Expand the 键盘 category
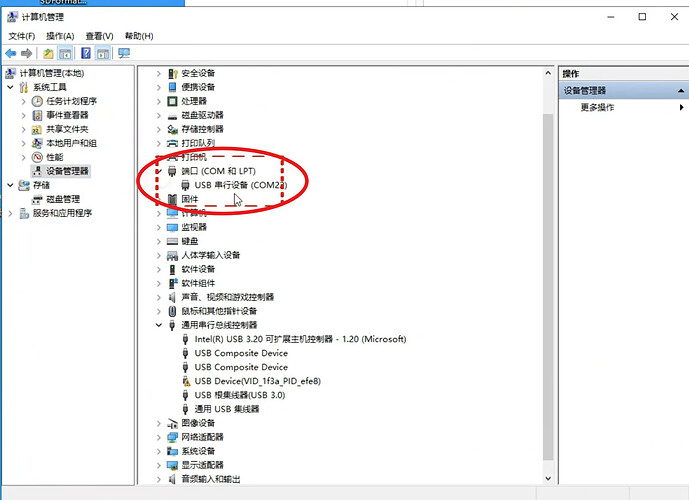689x500 pixels. (x=159, y=241)
